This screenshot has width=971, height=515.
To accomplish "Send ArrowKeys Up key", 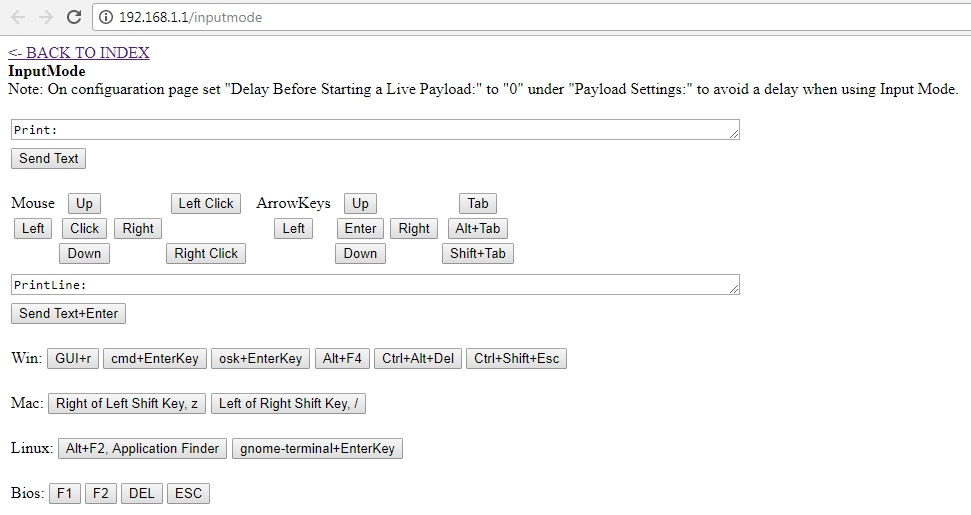I will coord(360,204).
